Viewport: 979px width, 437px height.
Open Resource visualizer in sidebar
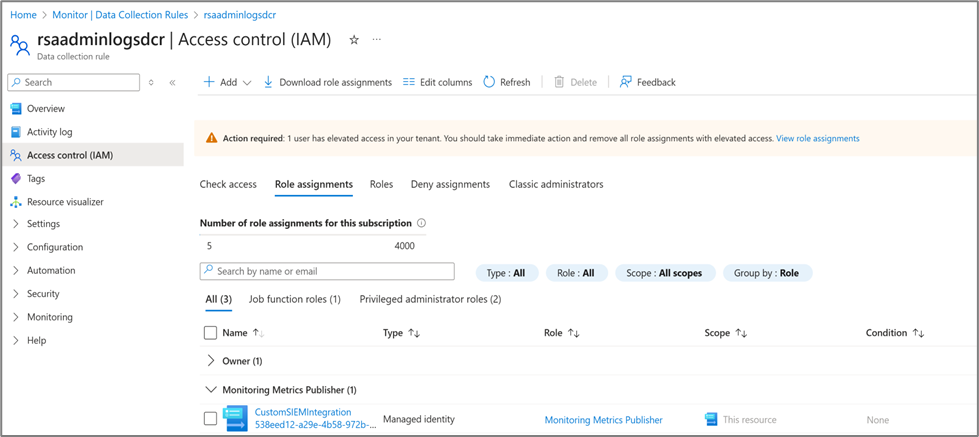[65, 202]
